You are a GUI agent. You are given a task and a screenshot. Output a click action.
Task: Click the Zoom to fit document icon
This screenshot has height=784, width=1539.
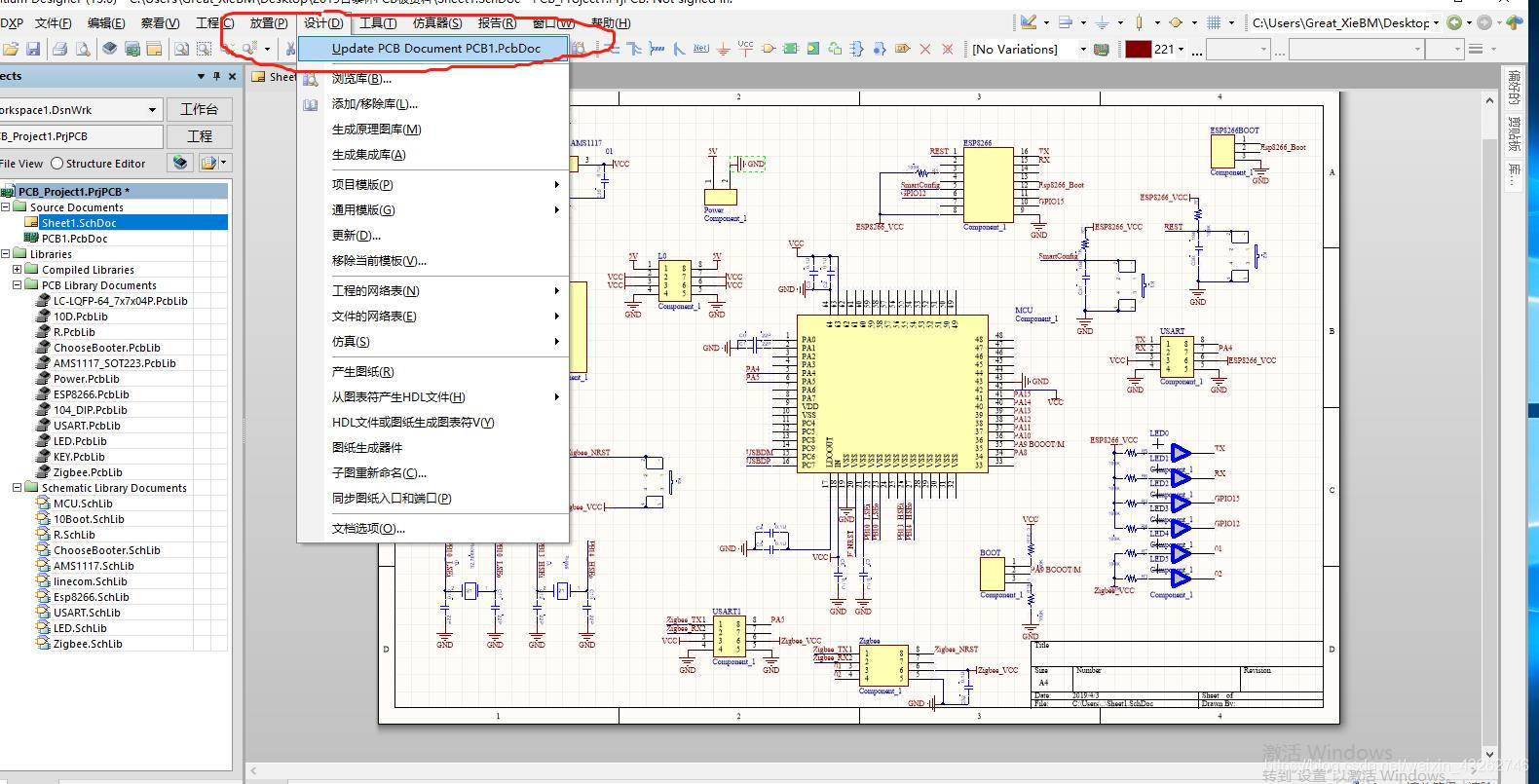tap(181, 49)
